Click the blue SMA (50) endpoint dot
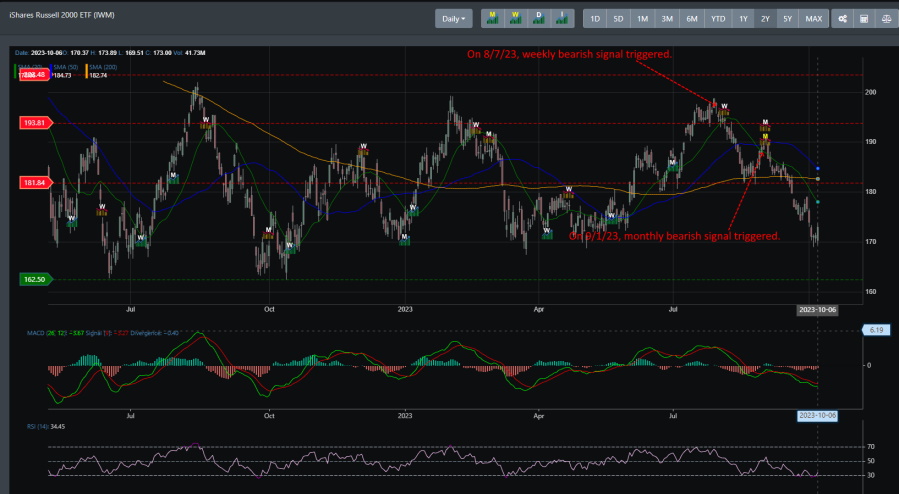The image size is (899, 494). coord(818,168)
